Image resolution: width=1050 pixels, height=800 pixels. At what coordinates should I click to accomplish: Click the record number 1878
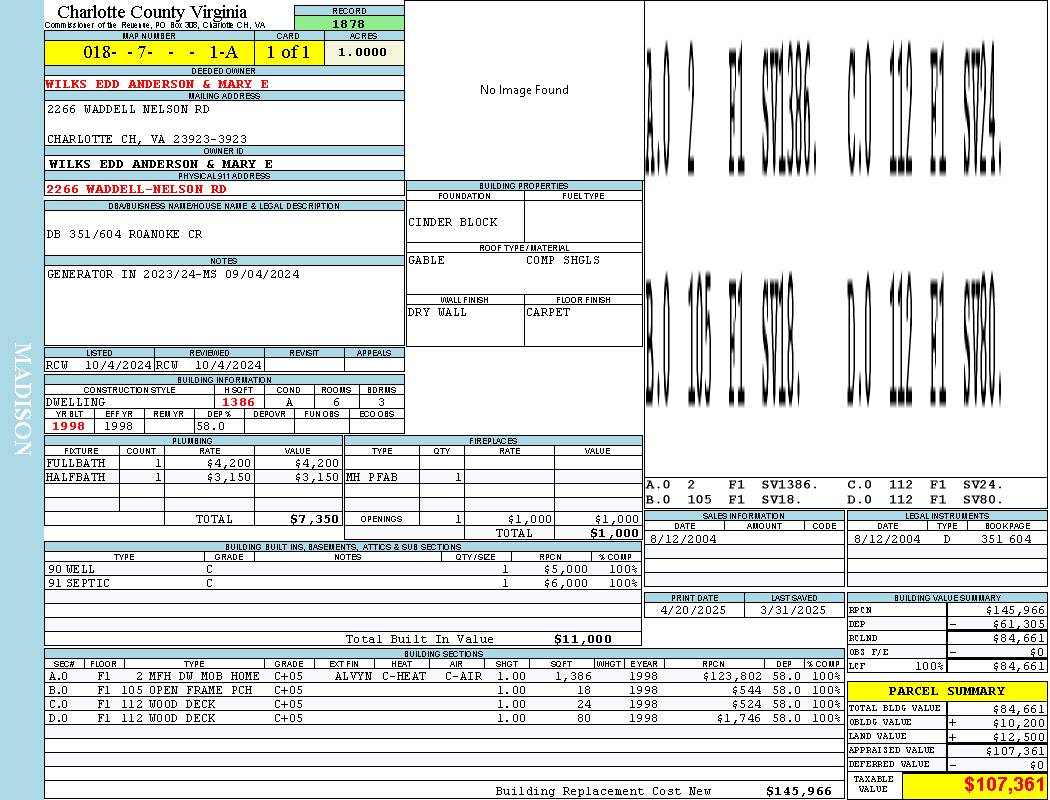point(349,23)
